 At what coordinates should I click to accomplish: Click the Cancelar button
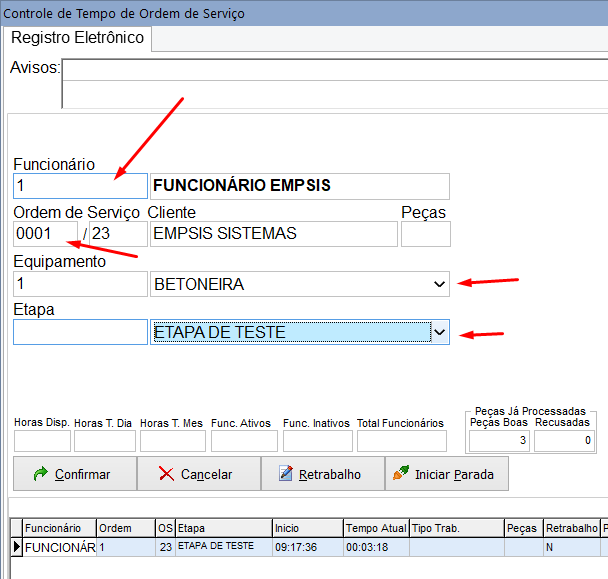tap(199, 474)
